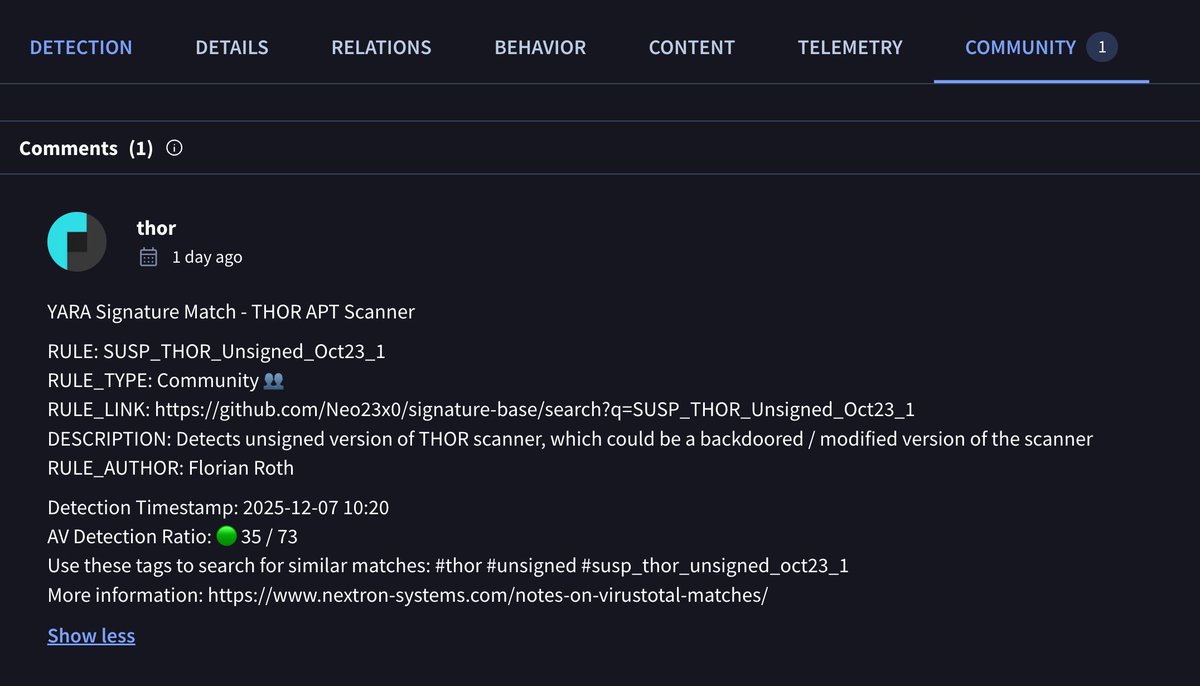This screenshot has width=1200, height=686.
Task: Click the community people emoji icon
Action: [x=274, y=381]
